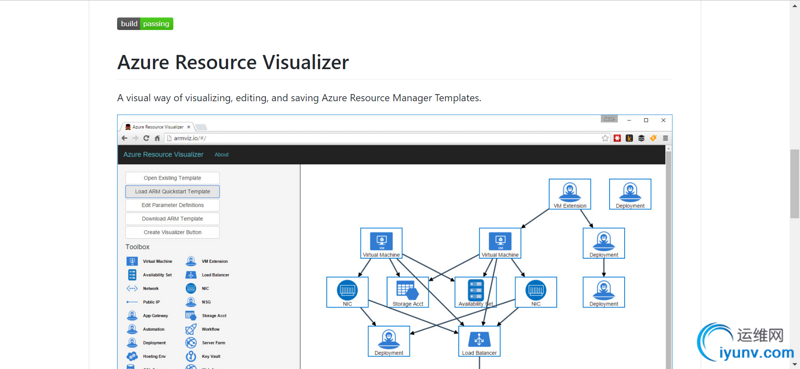Image resolution: width=800 pixels, height=369 pixels.
Task: Click the browser home button
Action: pyautogui.click(x=157, y=138)
